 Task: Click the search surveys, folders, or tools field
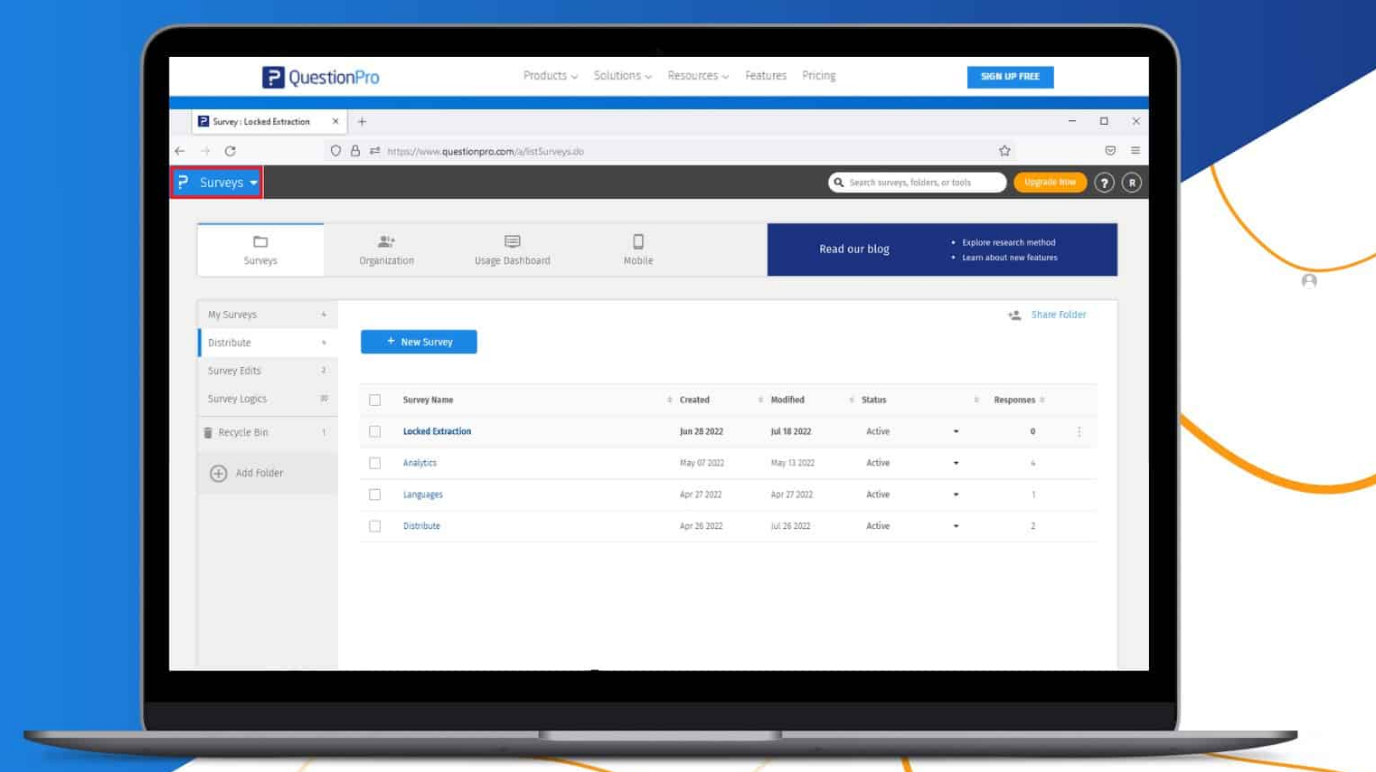917,183
